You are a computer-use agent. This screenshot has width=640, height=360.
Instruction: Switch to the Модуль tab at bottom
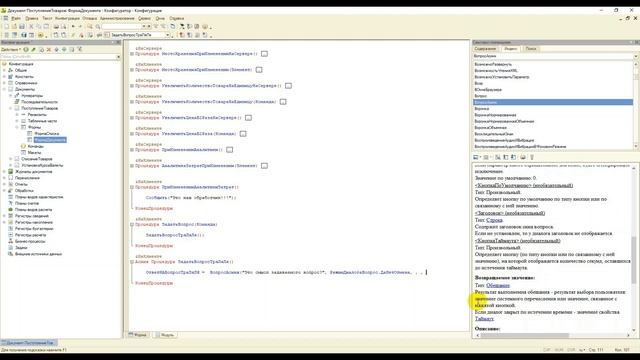[164, 335]
